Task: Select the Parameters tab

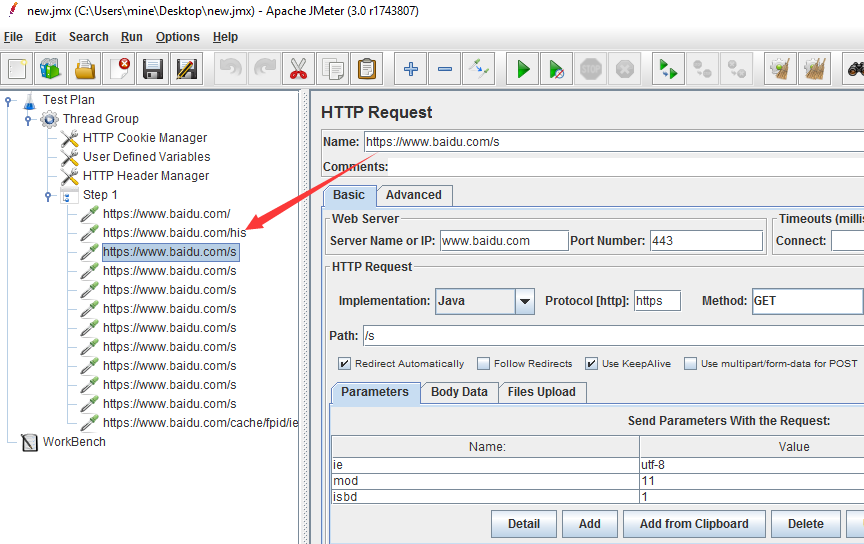Action: tap(375, 392)
